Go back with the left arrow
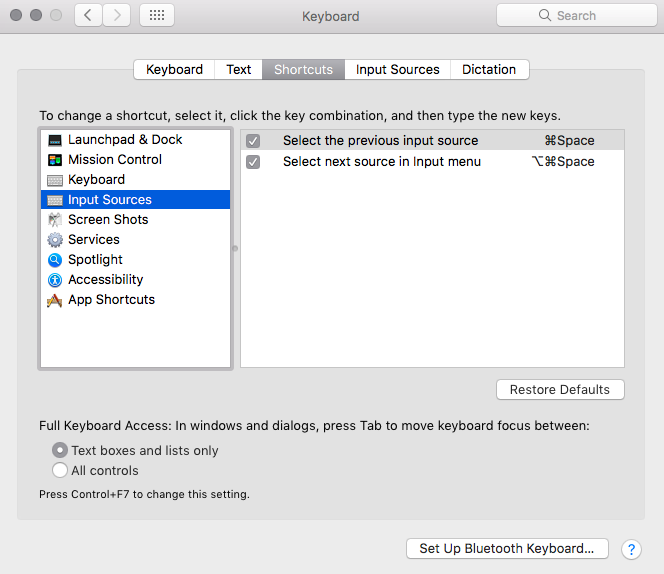664x574 pixels. click(88, 15)
